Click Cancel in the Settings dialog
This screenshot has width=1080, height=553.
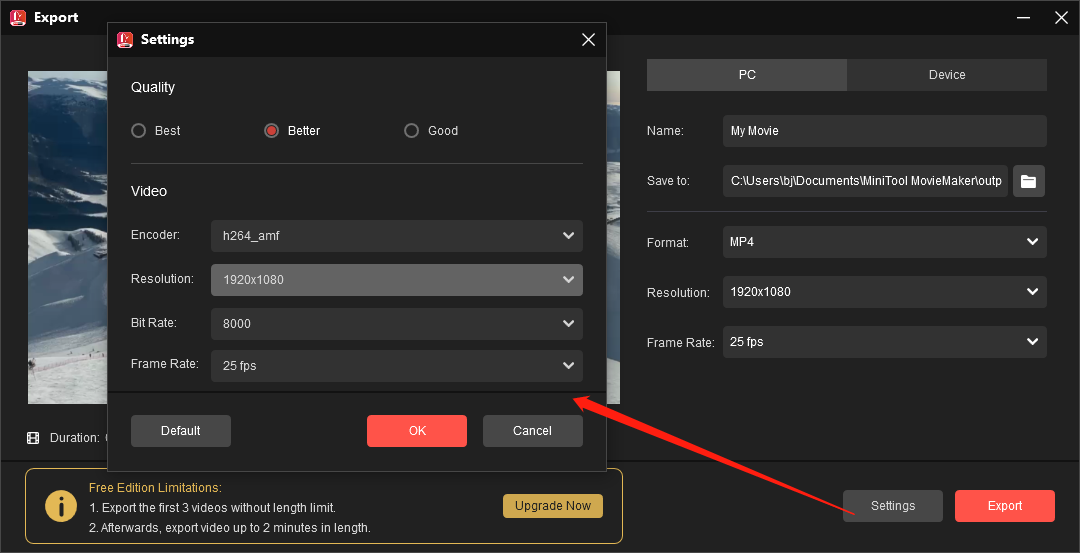(532, 430)
